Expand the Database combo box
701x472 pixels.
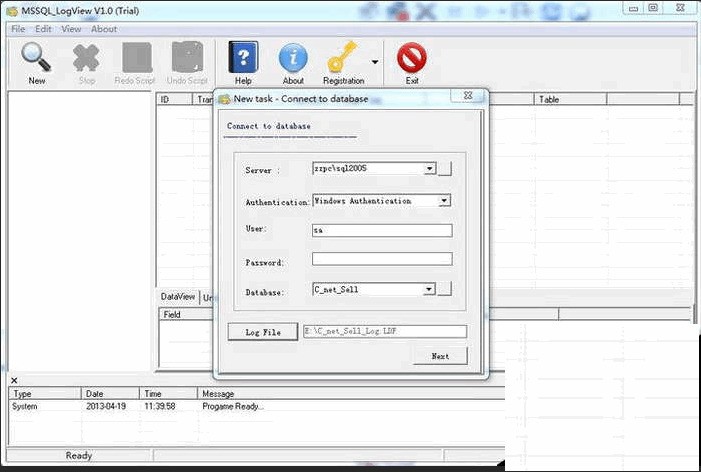pos(429,289)
